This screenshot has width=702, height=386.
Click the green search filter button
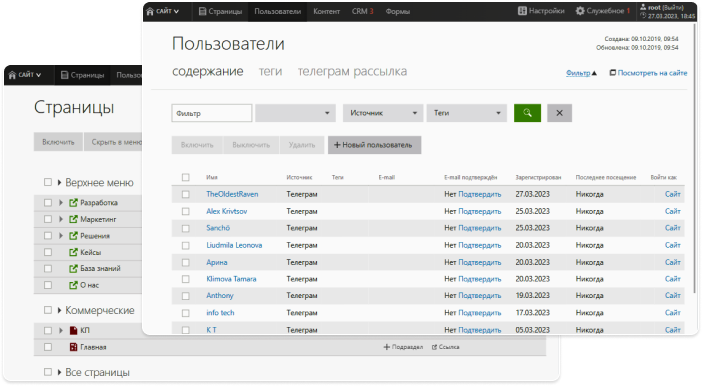point(527,113)
